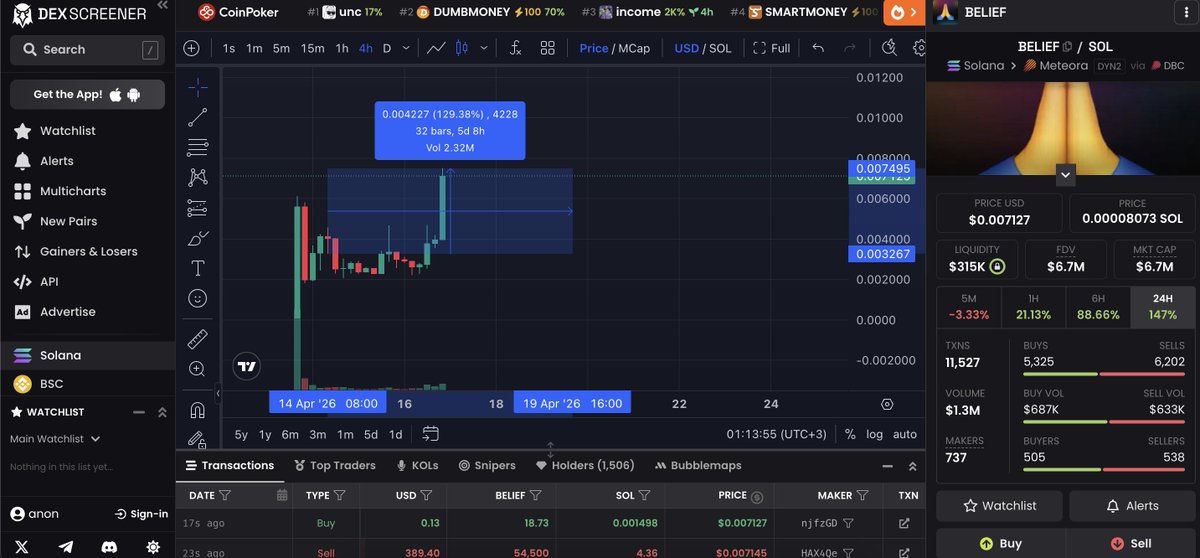
Task: Toggle percent scale on the price axis
Action: click(x=850, y=434)
